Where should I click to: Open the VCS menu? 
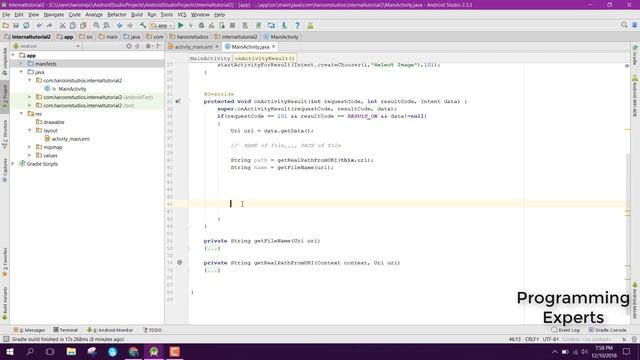pos(182,15)
